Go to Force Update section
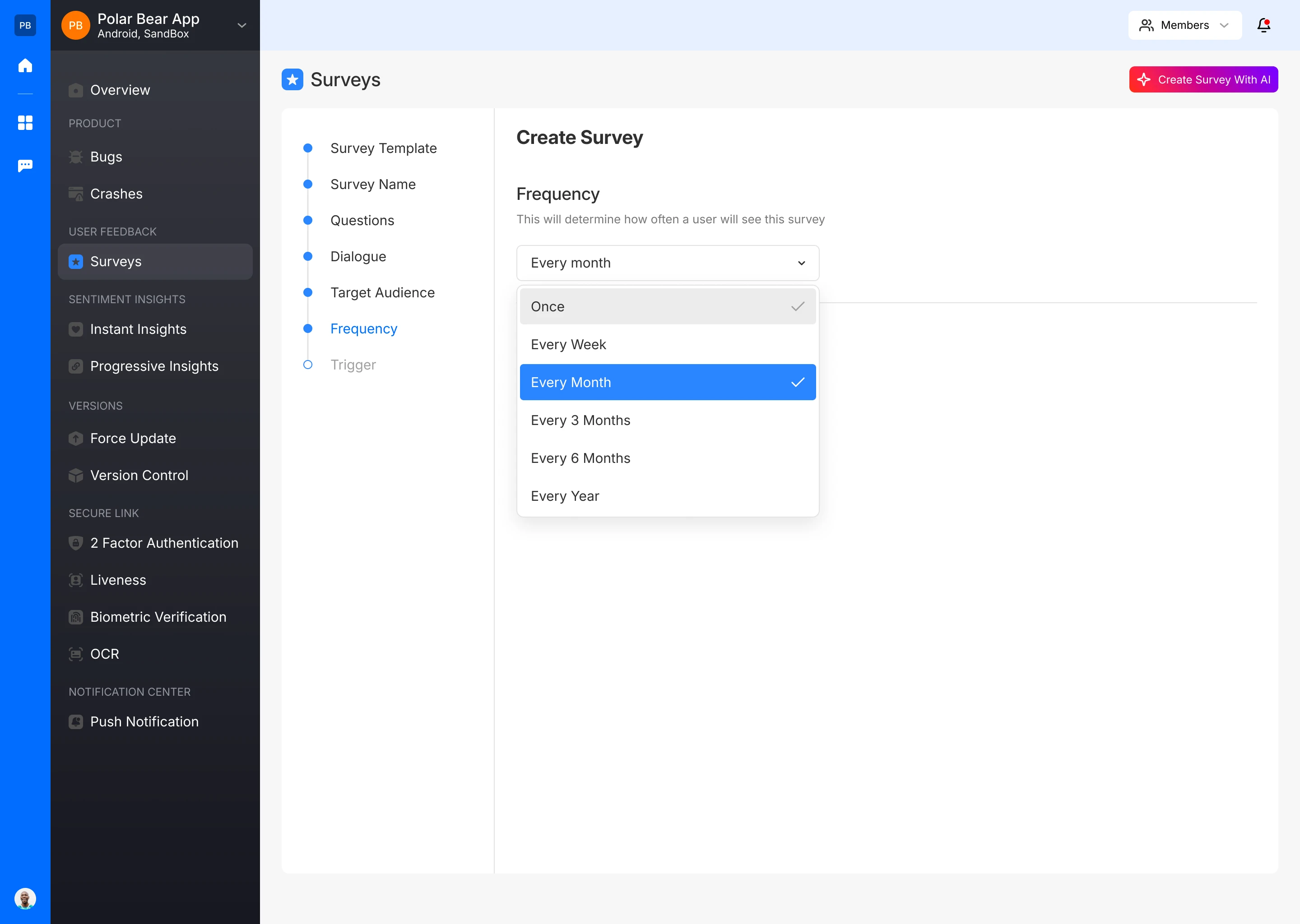The width and height of the screenshot is (1300, 924). (x=133, y=438)
